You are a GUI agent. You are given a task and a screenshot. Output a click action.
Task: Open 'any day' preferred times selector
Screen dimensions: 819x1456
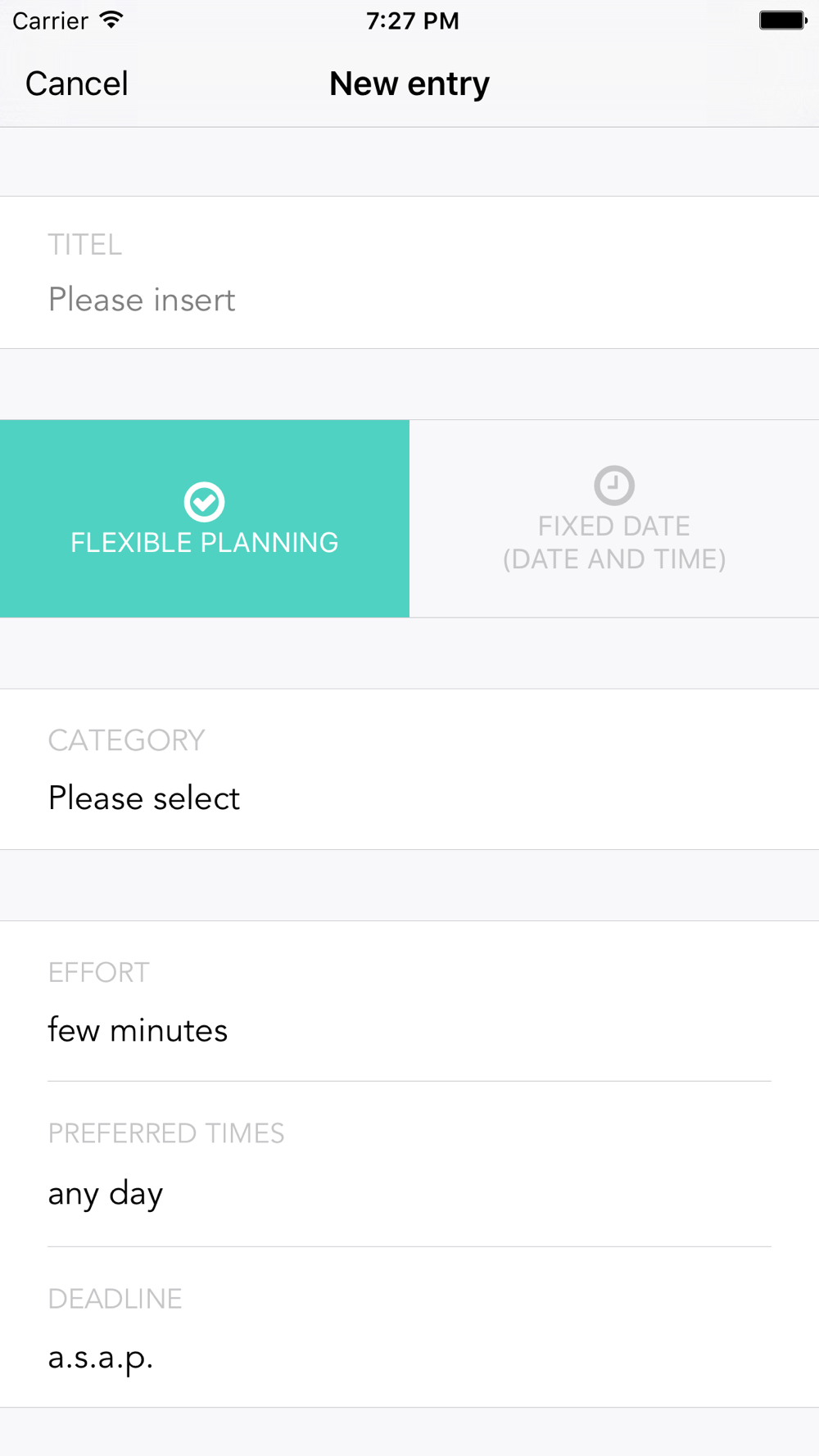[106, 1194]
